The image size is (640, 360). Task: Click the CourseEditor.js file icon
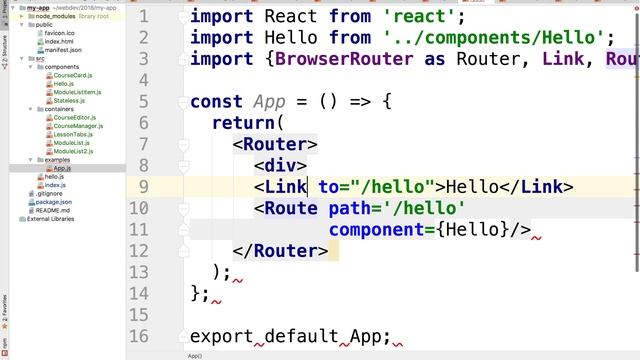(x=49, y=118)
